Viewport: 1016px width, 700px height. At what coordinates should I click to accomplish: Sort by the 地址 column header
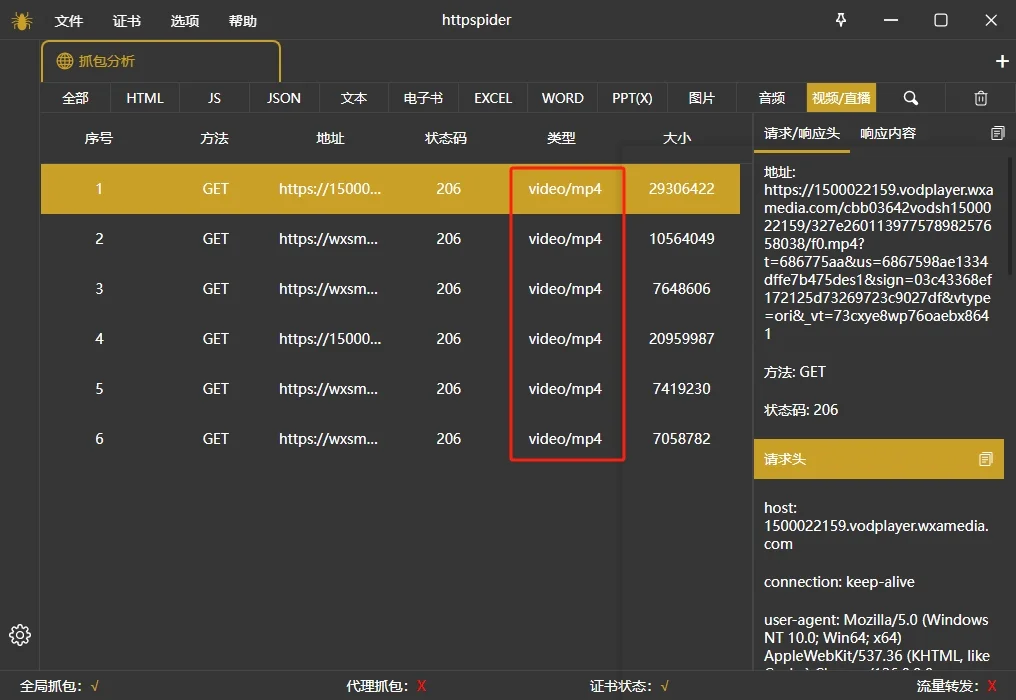[x=330, y=138]
